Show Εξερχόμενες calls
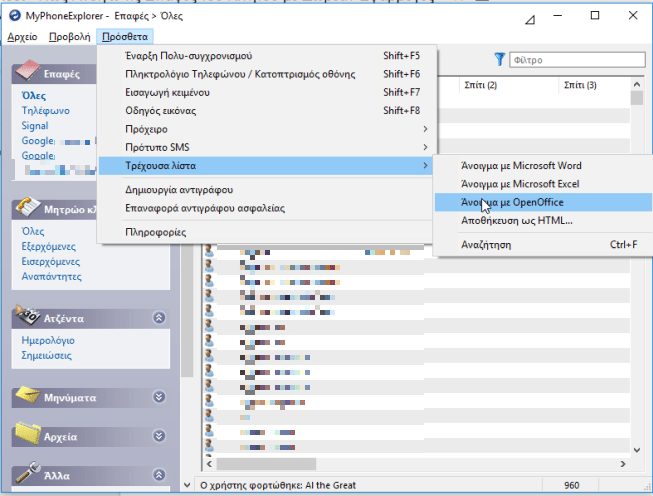The height and width of the screenshot is (496, 653). click(x=49, y=247)
